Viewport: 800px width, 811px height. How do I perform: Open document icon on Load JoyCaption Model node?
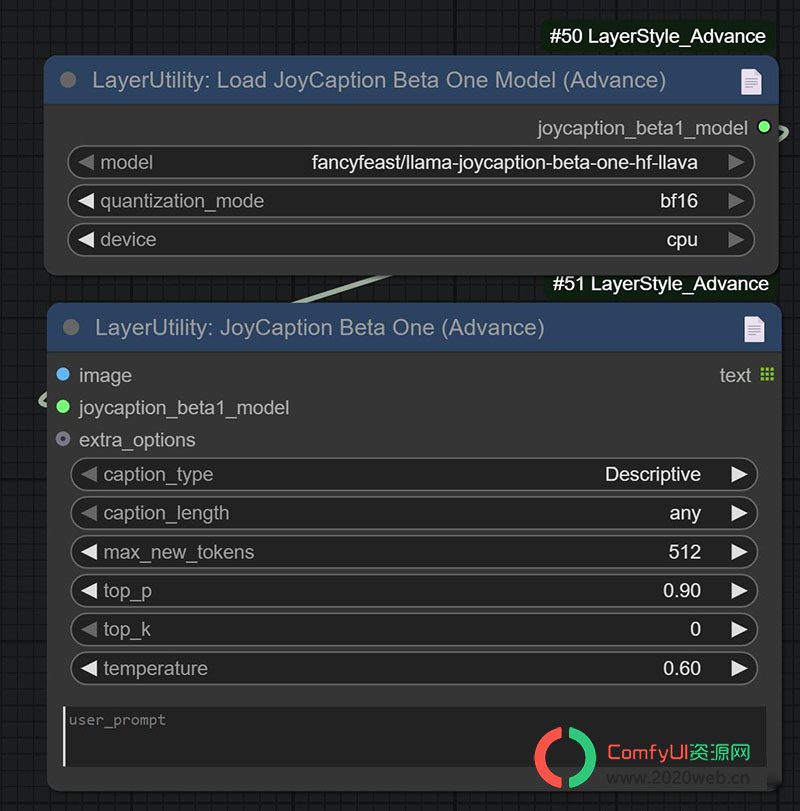(751, 82)
